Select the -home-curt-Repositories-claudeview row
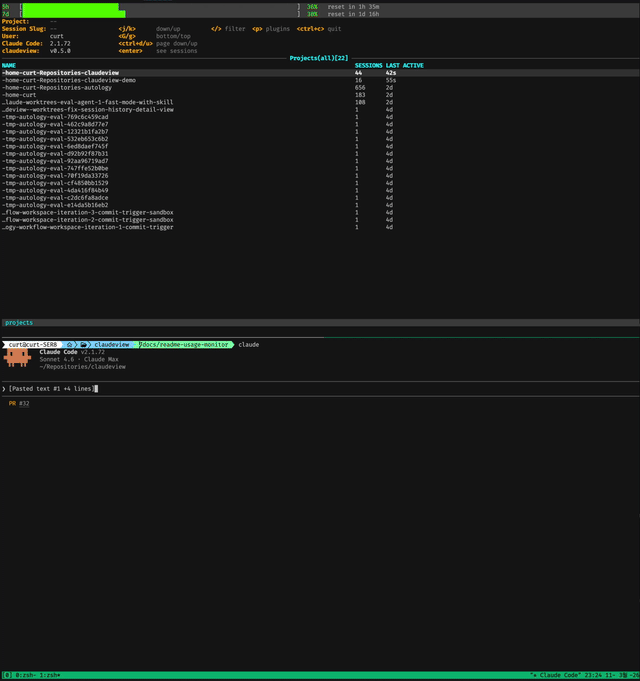 click(x=320, y=73)
